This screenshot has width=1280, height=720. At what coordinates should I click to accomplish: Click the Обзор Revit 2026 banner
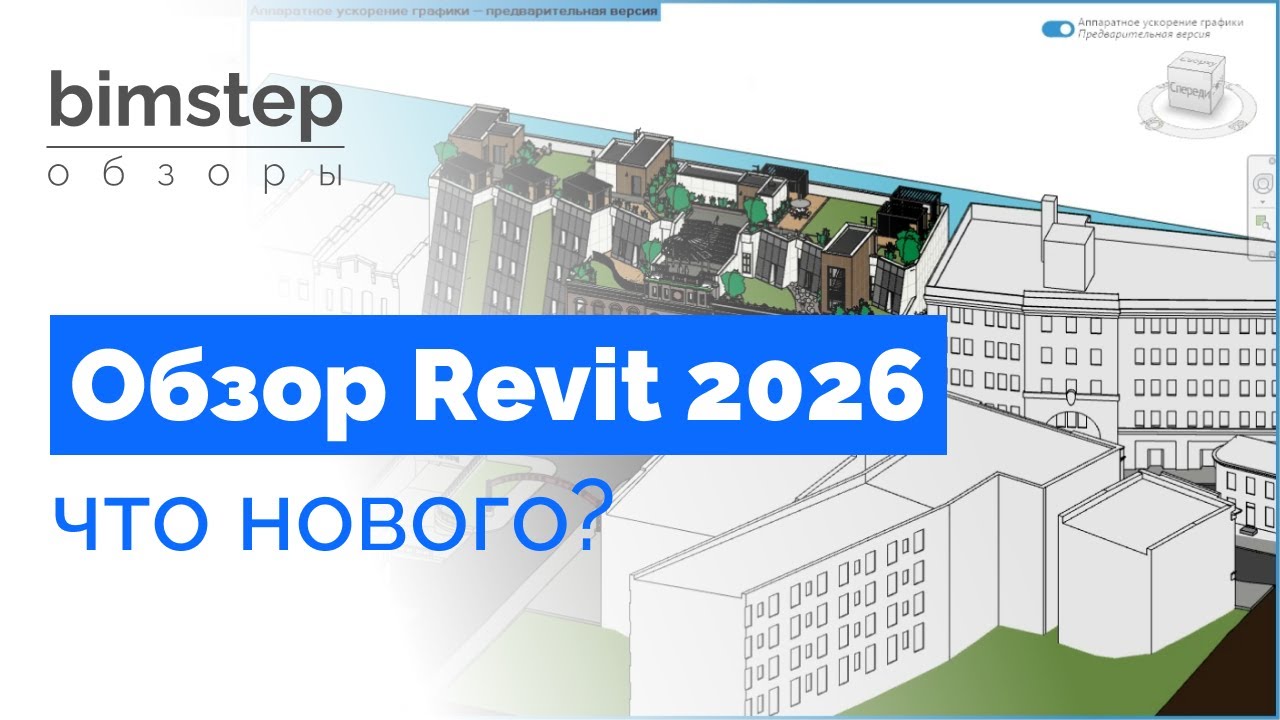click(x=498, y=385)
